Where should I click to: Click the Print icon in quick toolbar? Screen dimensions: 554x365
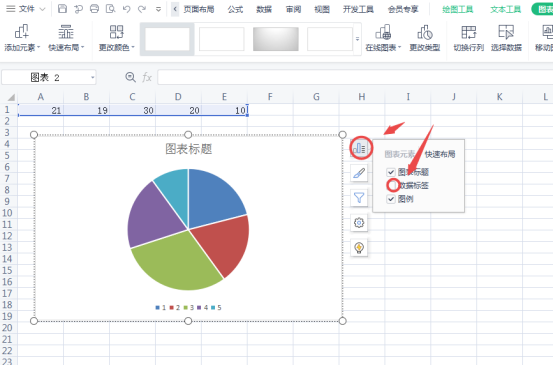coord(94,9)
